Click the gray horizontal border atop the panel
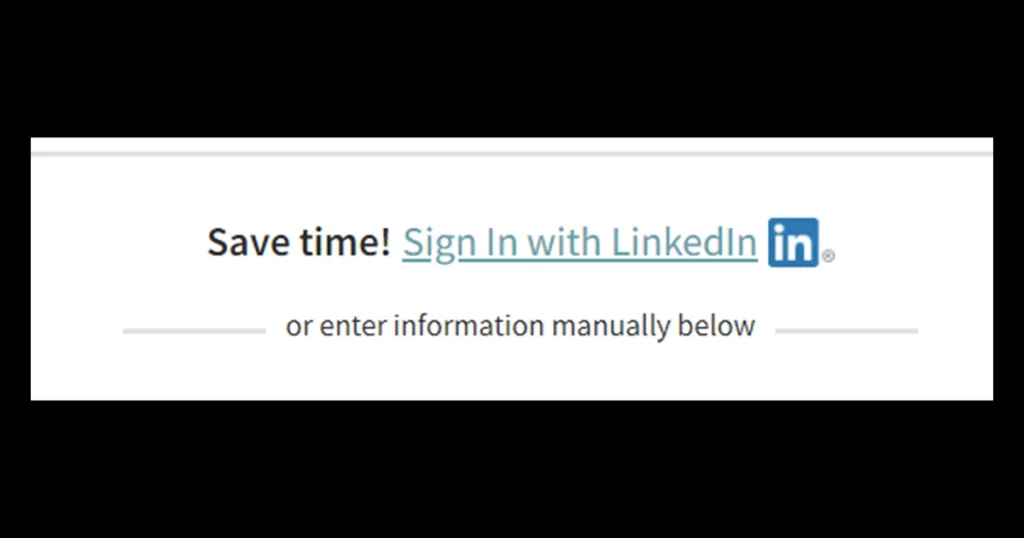Screen dimensions: 1024x538 (x=512, y=154)
